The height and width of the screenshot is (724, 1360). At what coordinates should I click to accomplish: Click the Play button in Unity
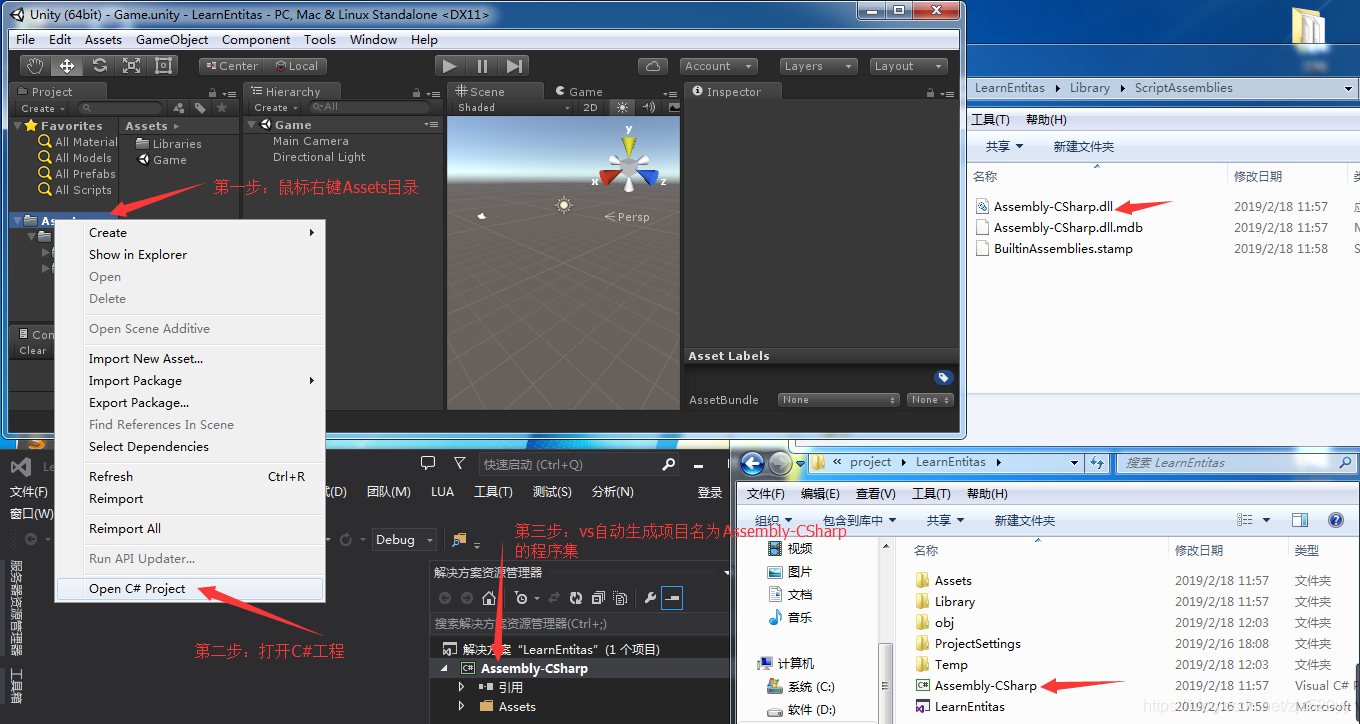tap(450, 66)
